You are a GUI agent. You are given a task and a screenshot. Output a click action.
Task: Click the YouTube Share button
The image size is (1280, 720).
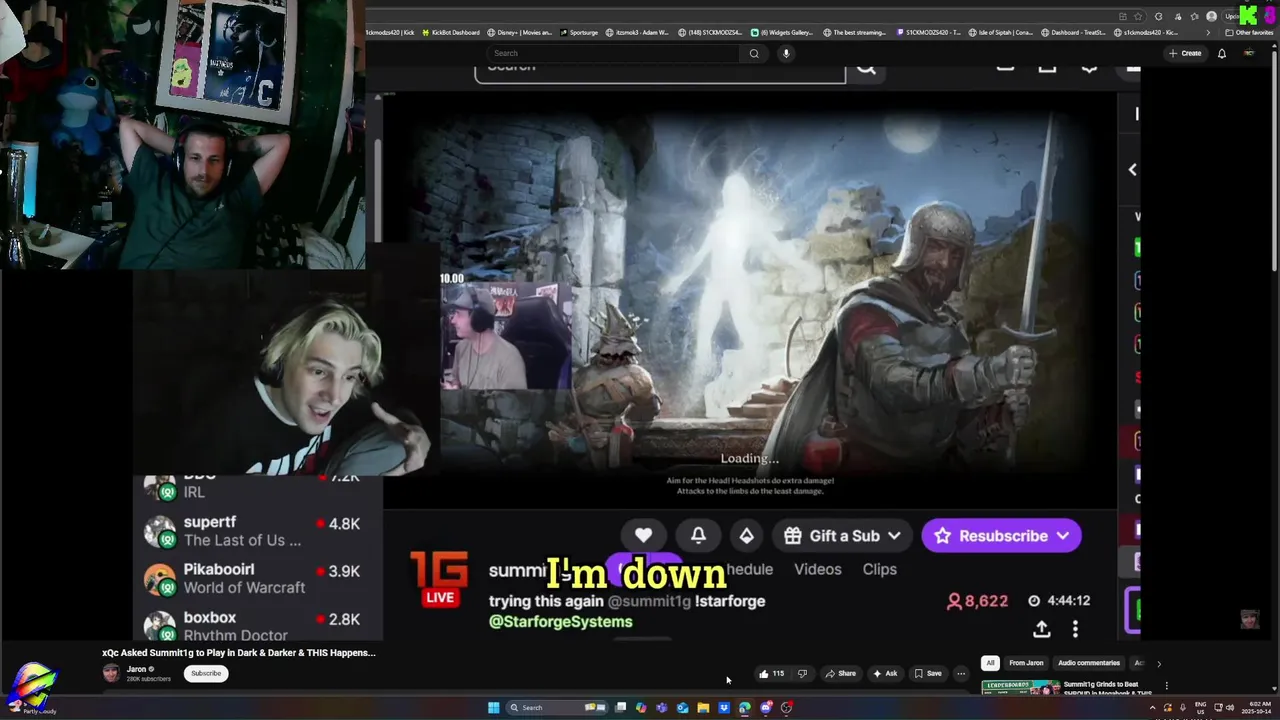point(840,673)
